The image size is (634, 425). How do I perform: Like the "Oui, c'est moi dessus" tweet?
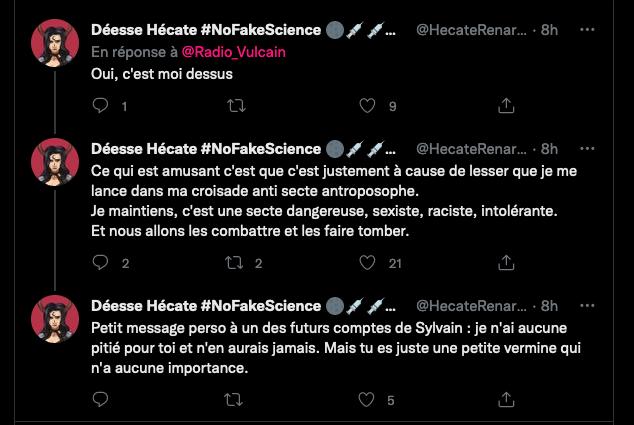pos(369,105)
